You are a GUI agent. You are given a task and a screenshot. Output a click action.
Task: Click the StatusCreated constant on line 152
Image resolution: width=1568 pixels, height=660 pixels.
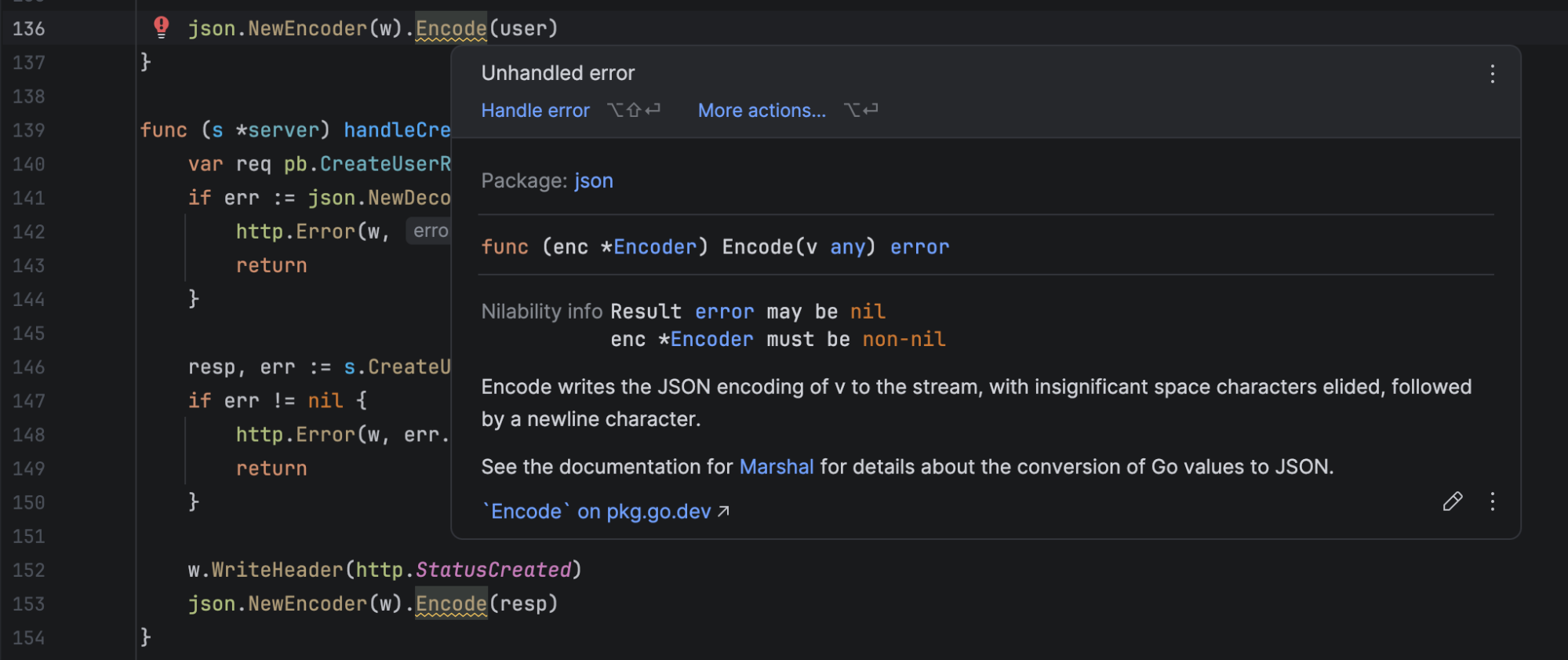(x=493, y=570)
